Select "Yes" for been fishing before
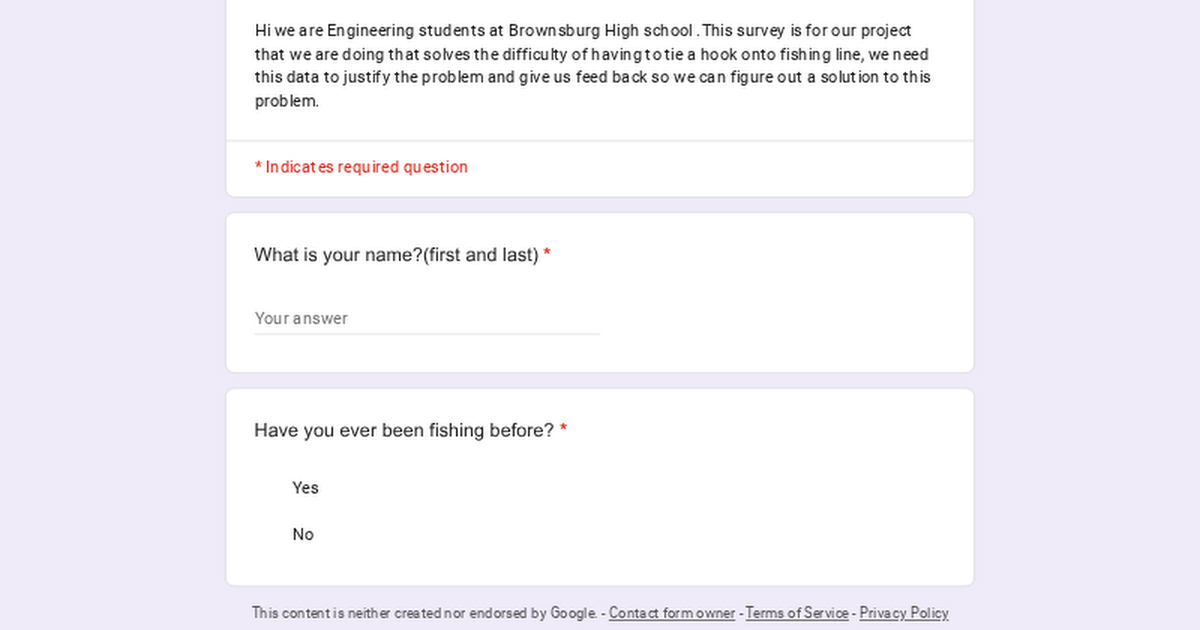1200x630 pixels. 305,488
